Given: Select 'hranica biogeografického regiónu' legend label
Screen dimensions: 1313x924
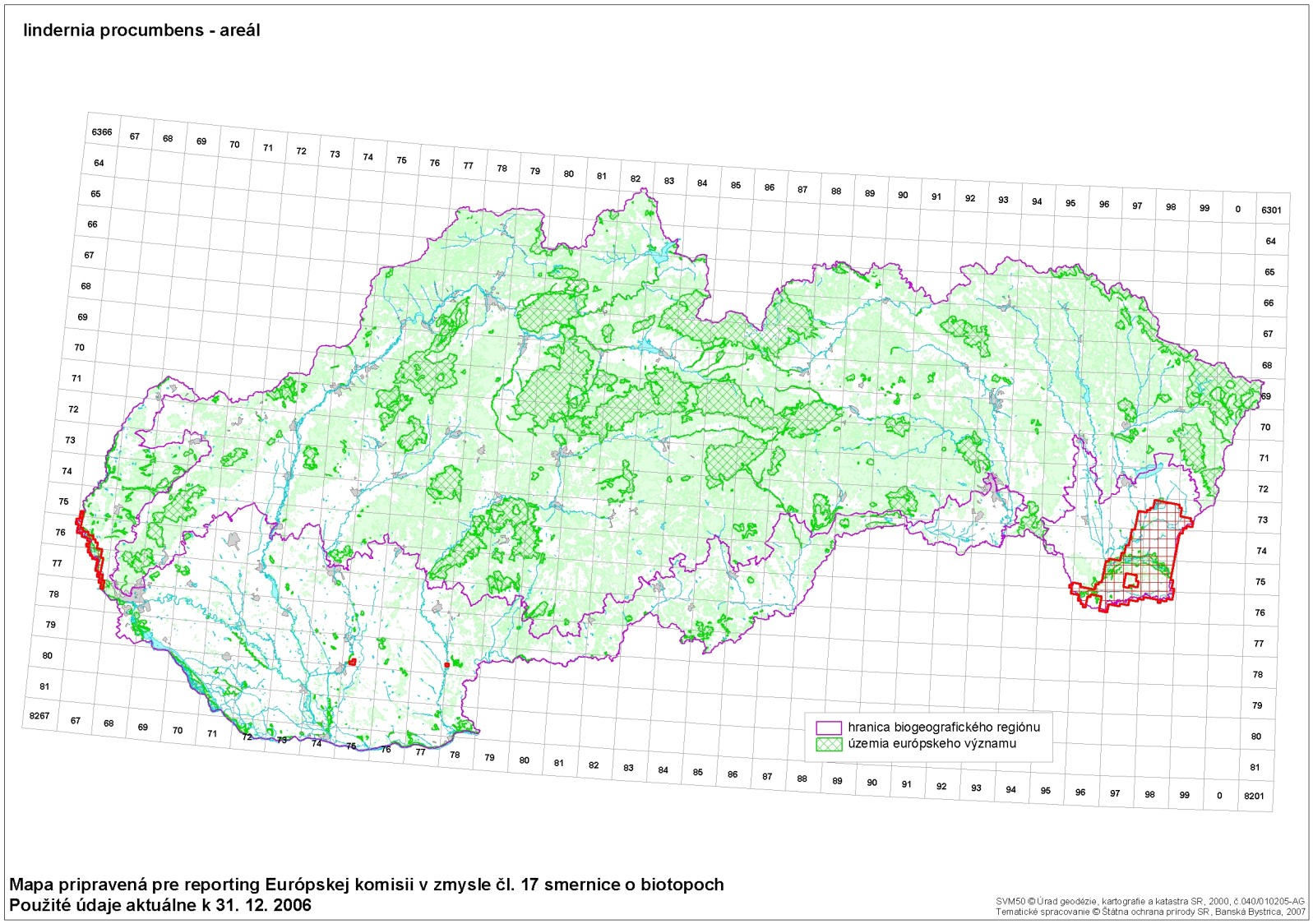Looking at the screenshot, I should pos(944,728).
